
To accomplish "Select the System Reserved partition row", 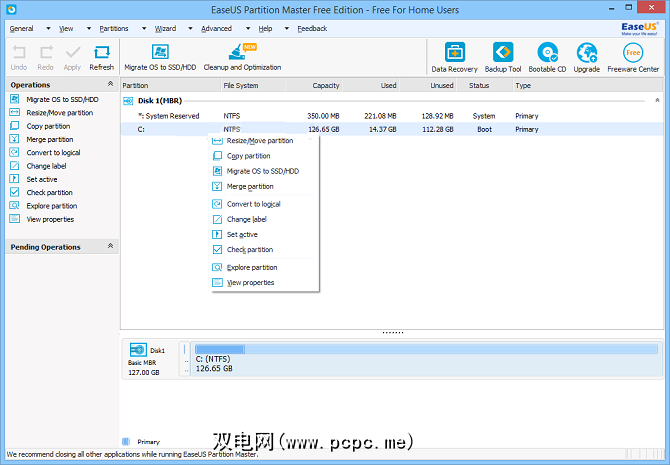I will click(392, 116).
